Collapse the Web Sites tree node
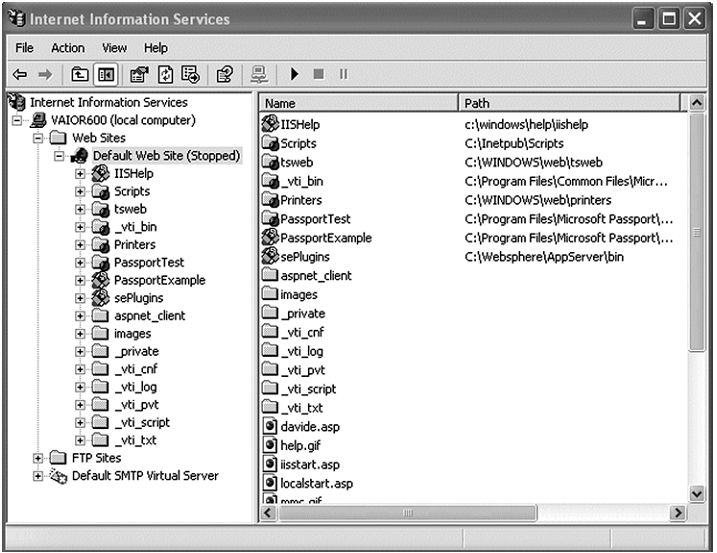Viewport: 717px width, 553px height. pos(38,138)
